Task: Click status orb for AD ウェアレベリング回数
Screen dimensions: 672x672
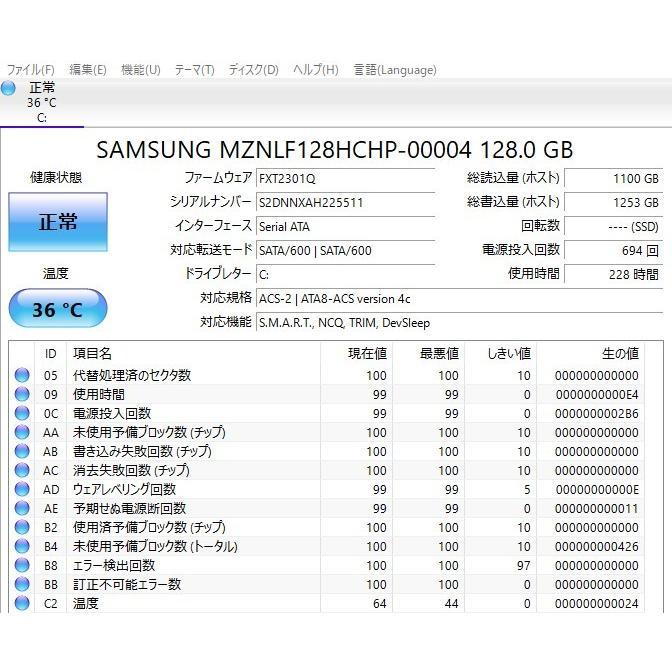Action: 22,490
